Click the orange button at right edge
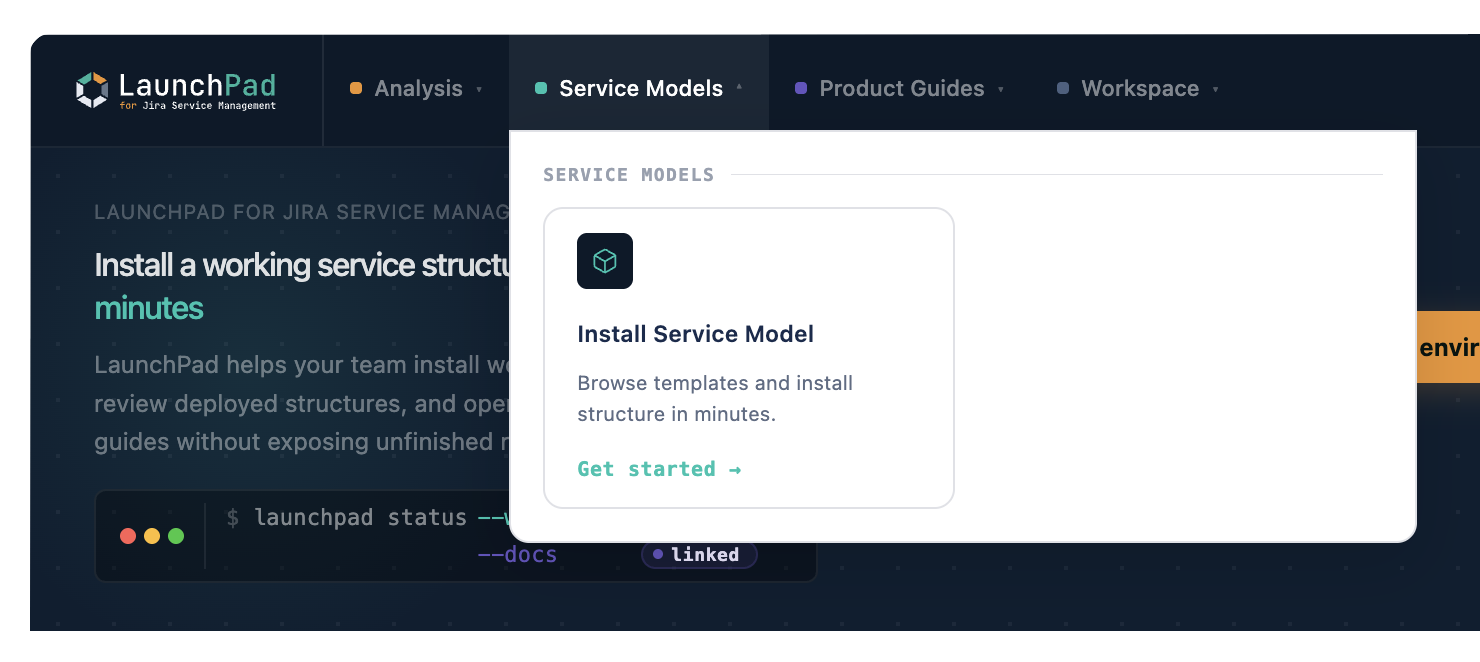Screen dimensions: 1480x662 click(1448, 347)
